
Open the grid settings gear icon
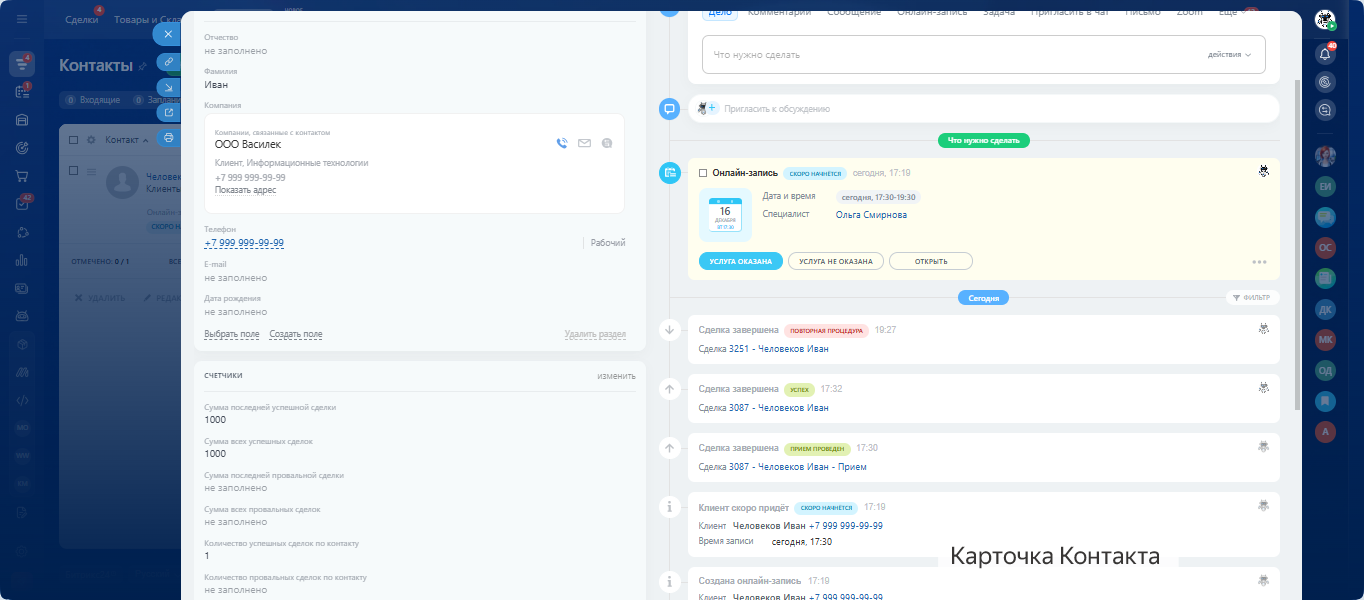tap(91, 140)
